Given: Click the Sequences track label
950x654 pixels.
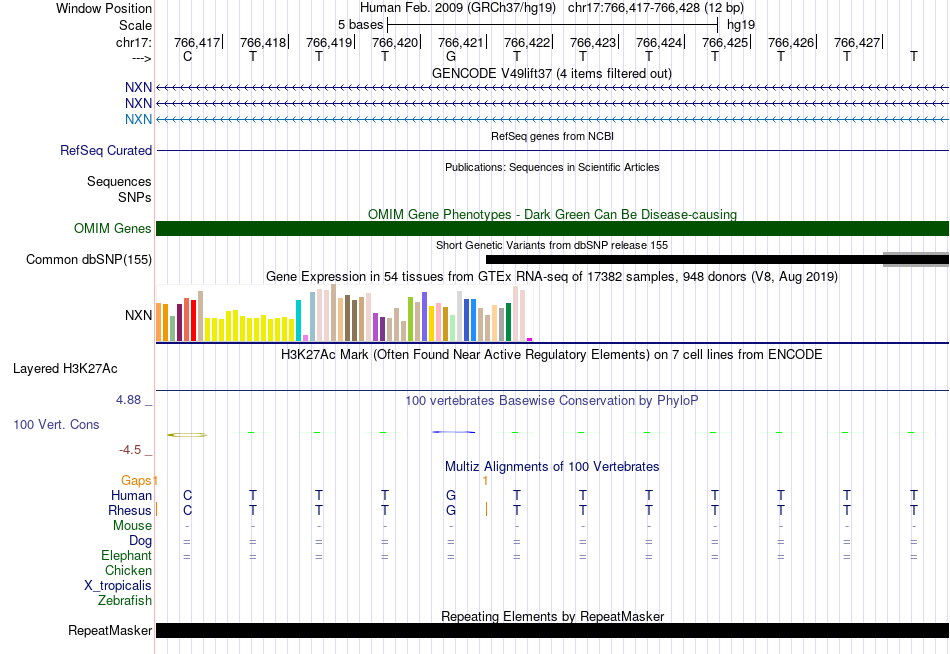Looking at the screenshot, I should (119, 181).
